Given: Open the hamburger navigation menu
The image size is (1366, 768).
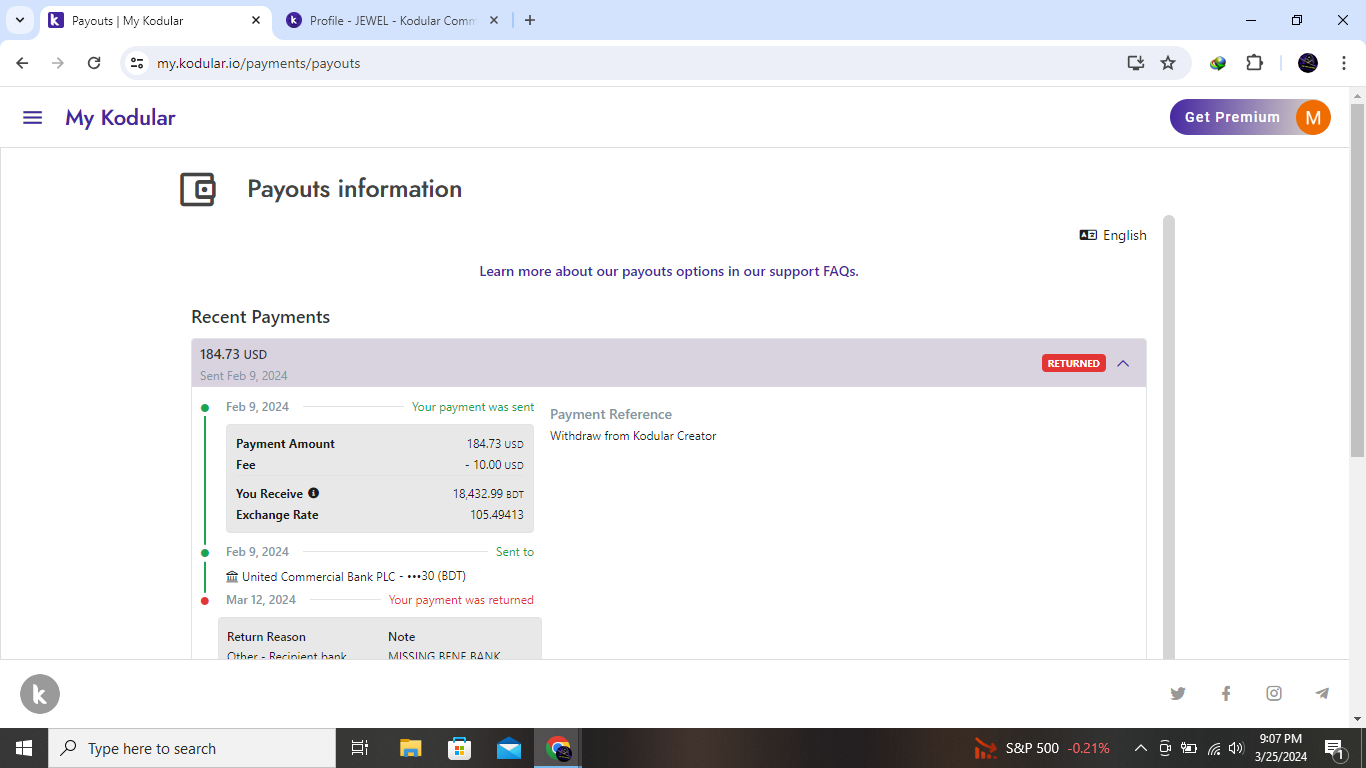Looking at the screenshot, I should click(32, 118).
